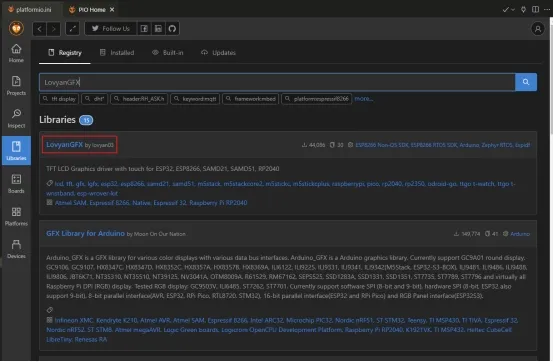Open the Platforms section

[16, 216]
